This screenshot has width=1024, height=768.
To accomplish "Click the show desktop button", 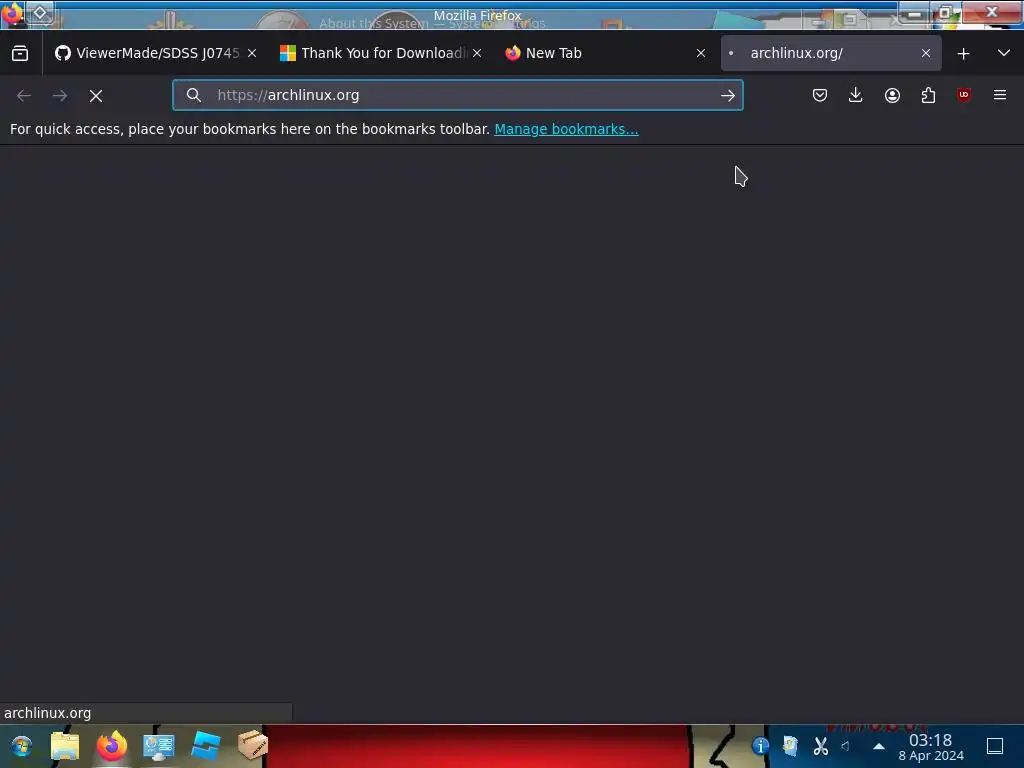I will coord(995,746).
